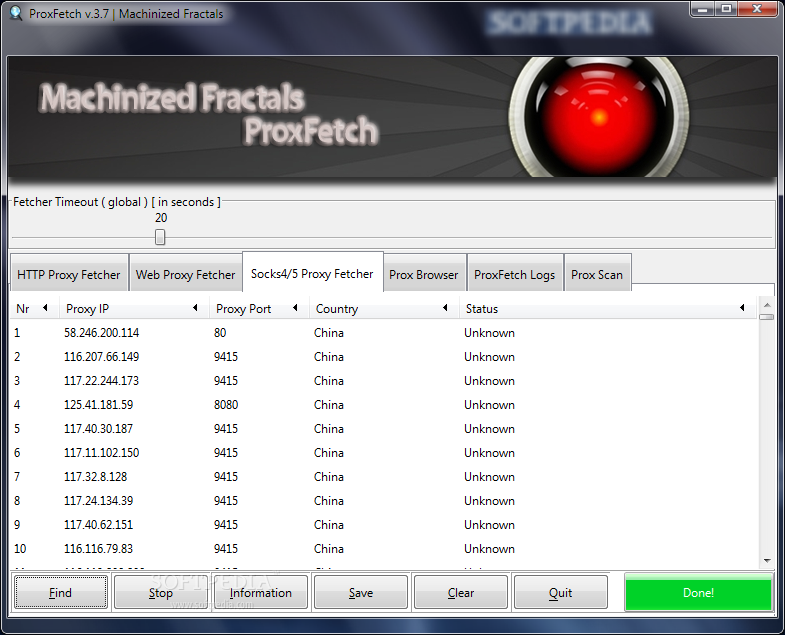Stop the proxy fetching

(x=161, y=592)
